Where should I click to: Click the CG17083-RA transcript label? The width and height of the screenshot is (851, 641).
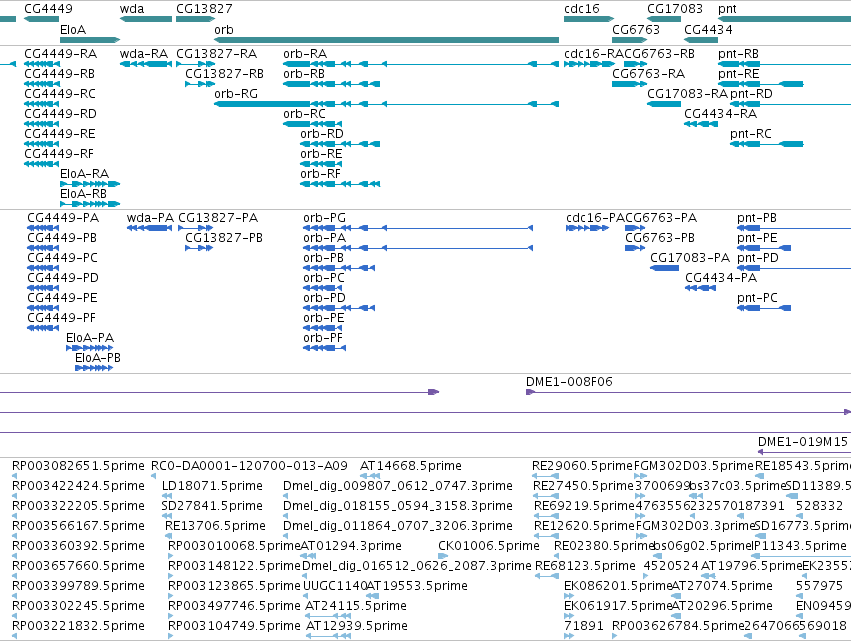point(687,94)
